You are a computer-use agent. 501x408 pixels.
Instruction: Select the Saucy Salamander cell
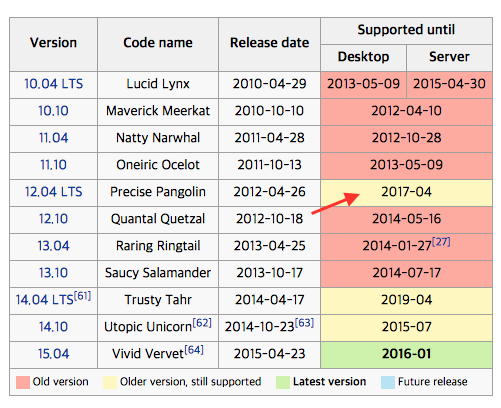tap(158, 273)
